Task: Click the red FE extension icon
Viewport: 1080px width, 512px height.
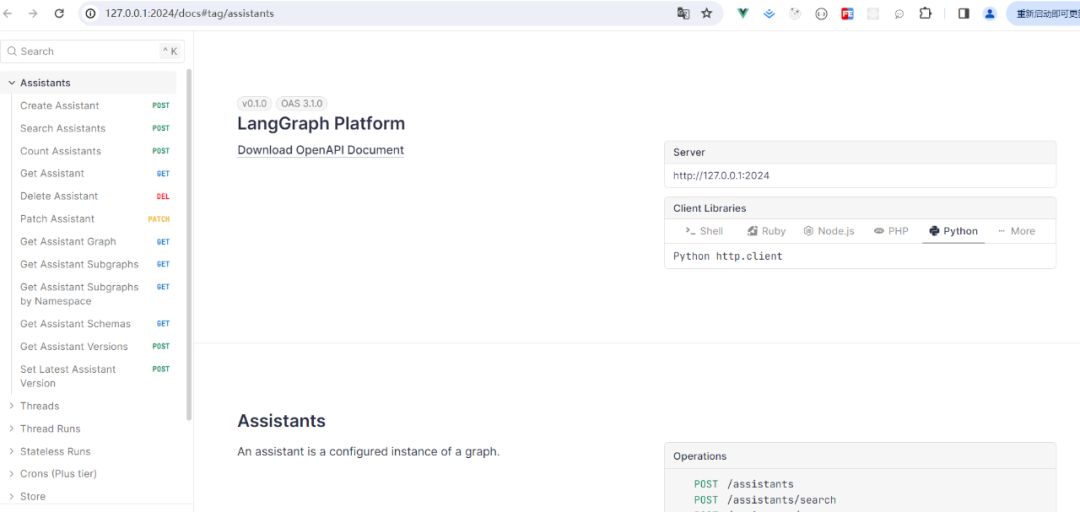Action: pyautogui.click(x=847, y=13)
